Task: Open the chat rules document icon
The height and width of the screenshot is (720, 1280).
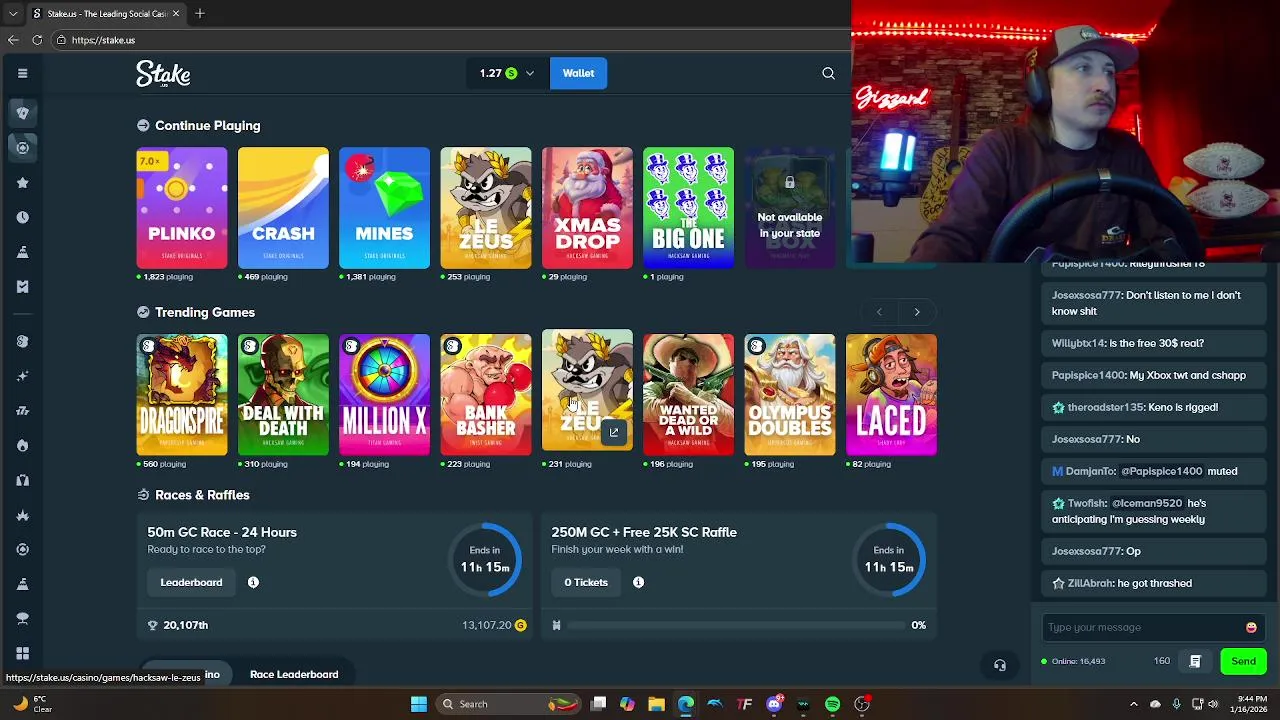Action: [x=1195, y=661]
